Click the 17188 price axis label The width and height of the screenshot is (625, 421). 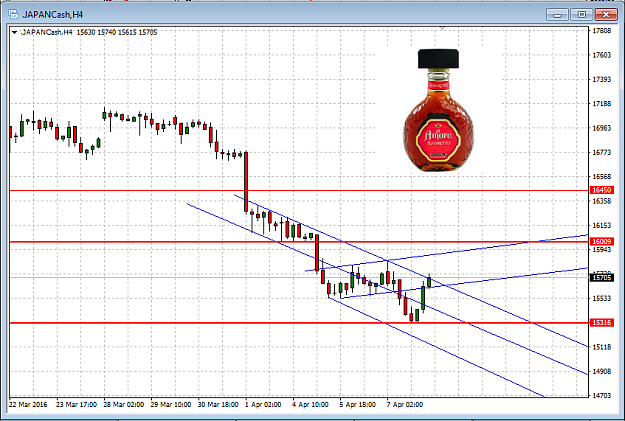(x=601, y=104)
